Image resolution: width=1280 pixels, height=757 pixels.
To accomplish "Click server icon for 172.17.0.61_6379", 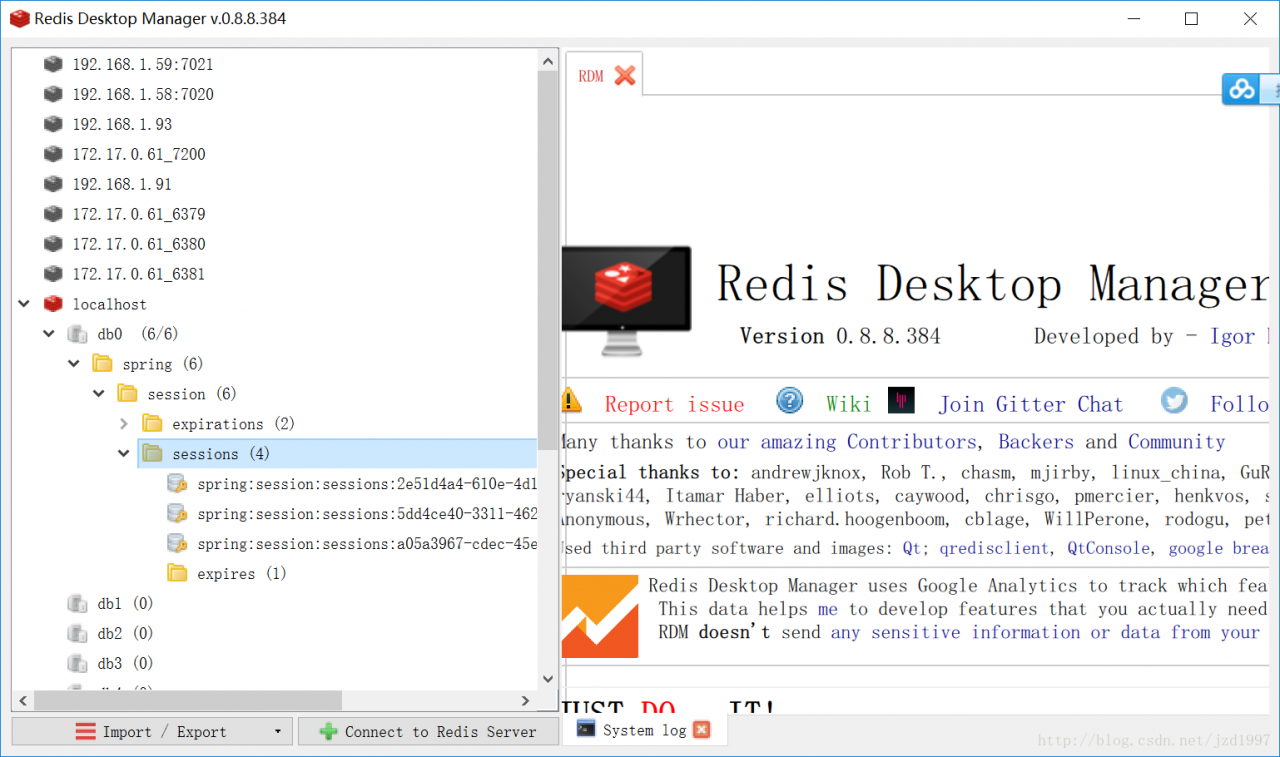I will (x=53, y=214).
